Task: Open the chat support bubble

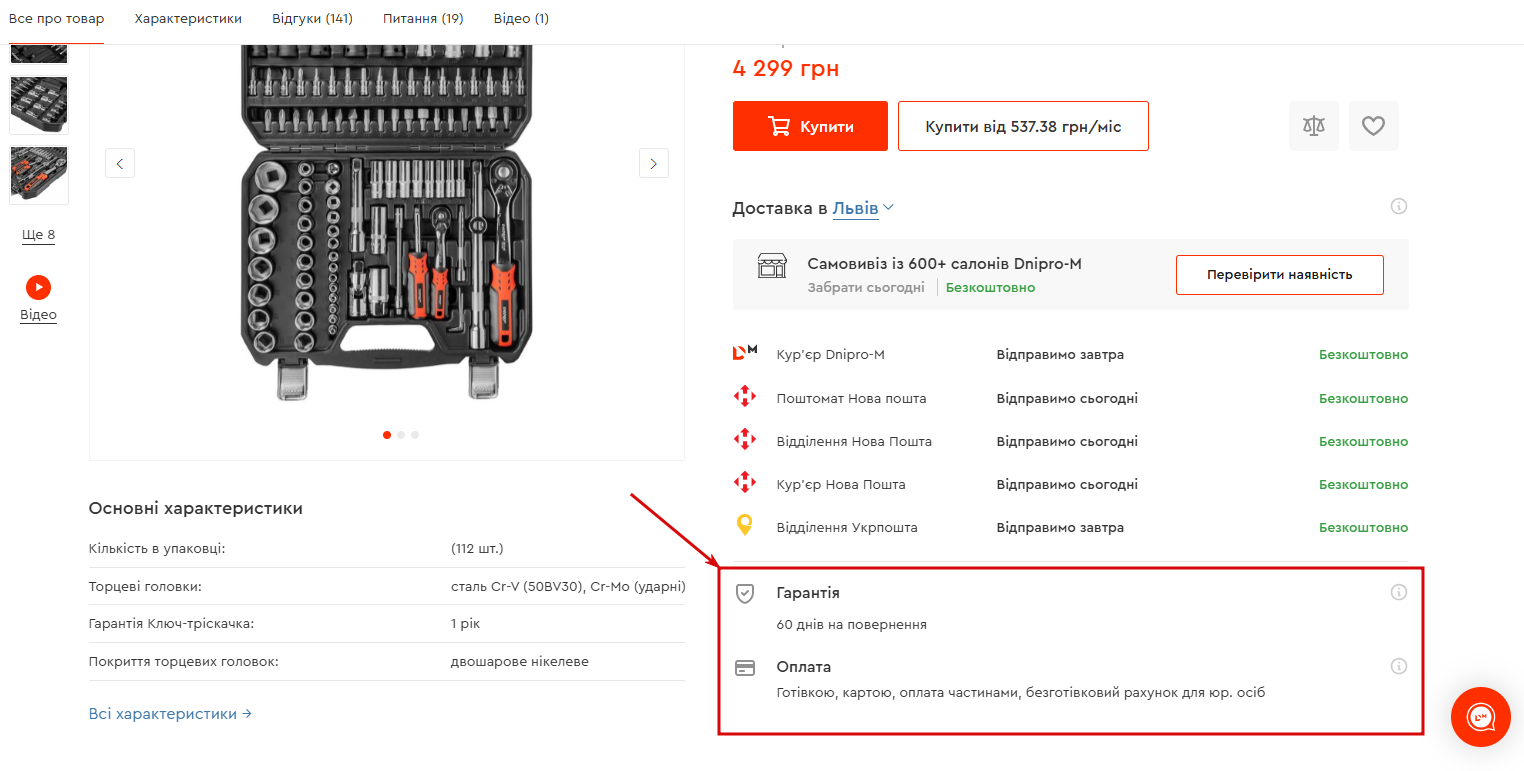Action: coord(1480,716)
